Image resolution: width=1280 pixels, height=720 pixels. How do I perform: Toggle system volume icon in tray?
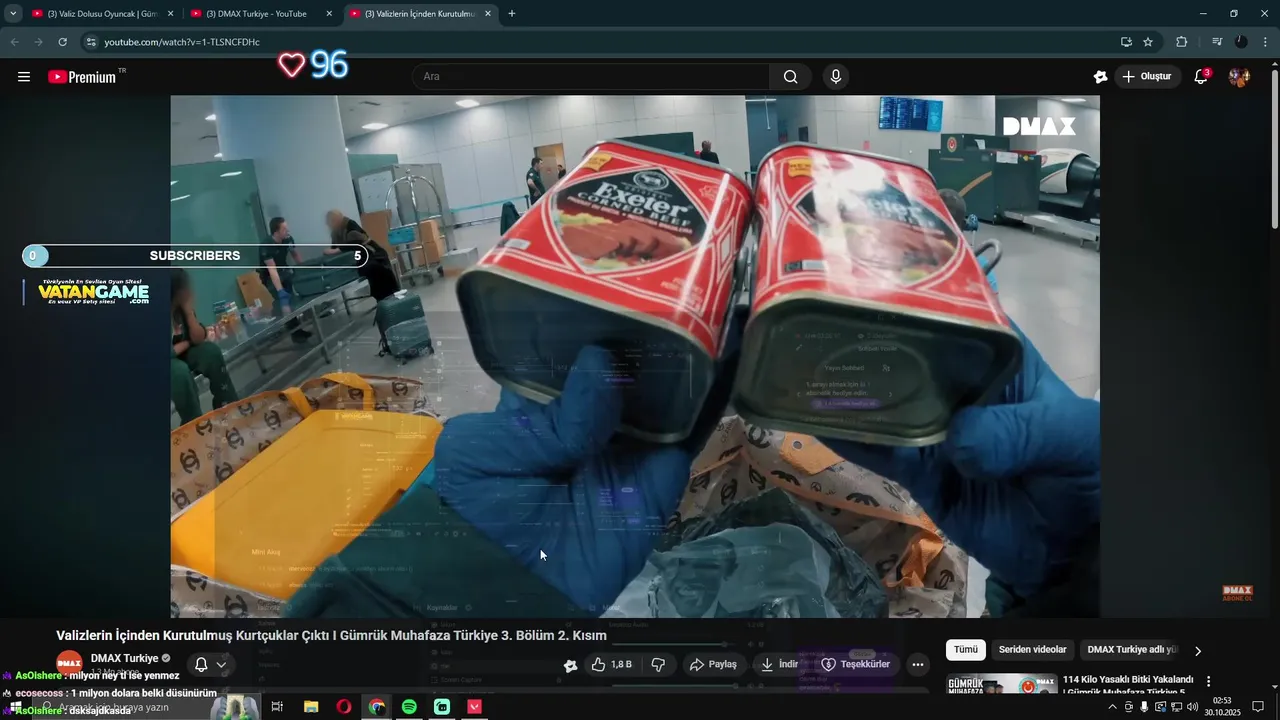1192,707
